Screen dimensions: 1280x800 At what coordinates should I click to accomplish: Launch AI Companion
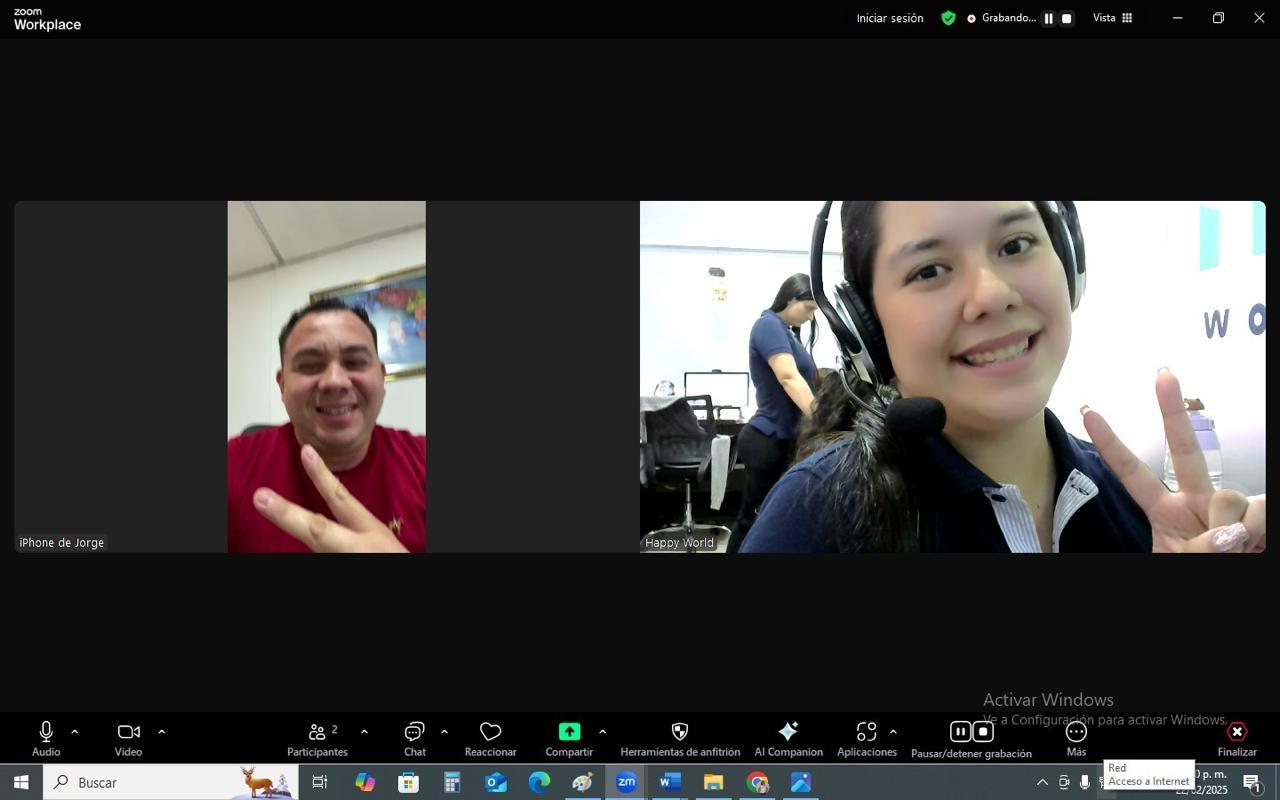[788, 739]
